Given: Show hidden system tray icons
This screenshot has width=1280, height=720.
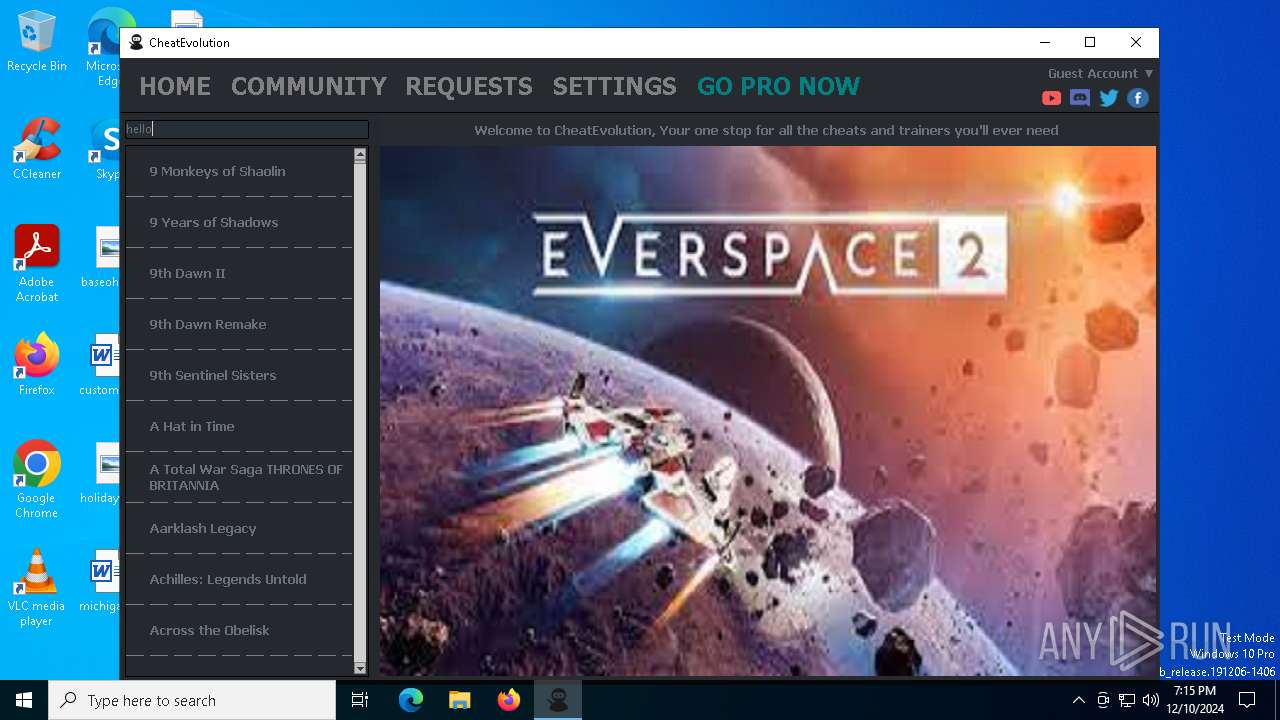Looking at the screenshot, I should pyautogui.click(x=1078, y=700).
